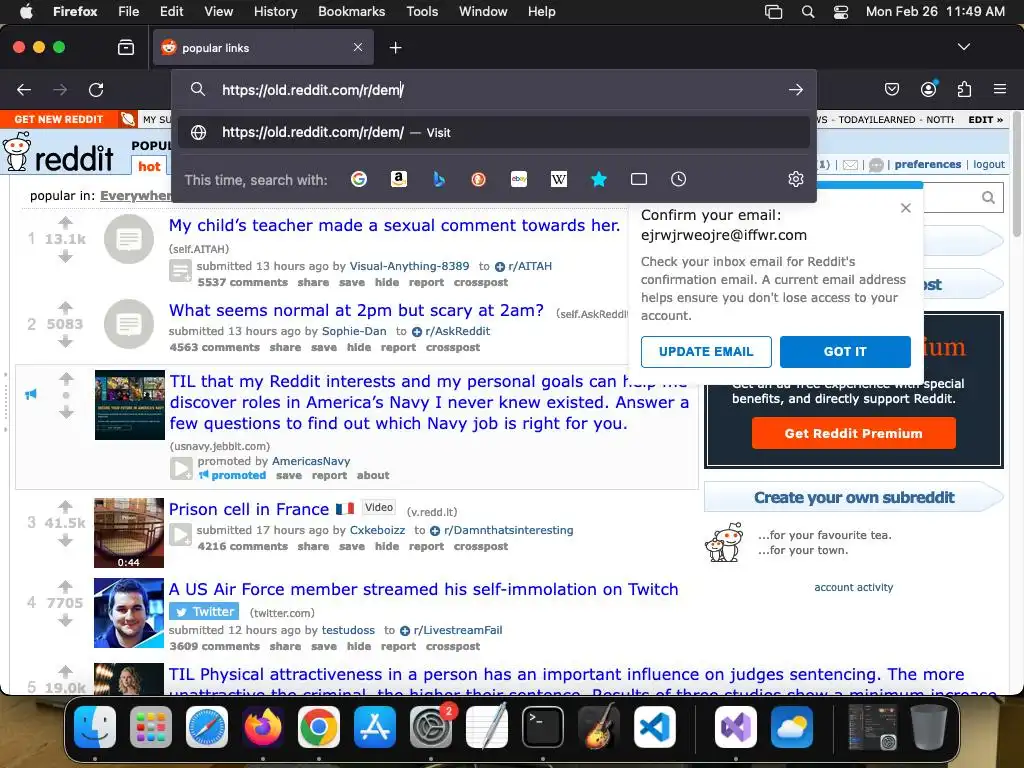This screenshot has height=768, width=1024.
Task: Open the r/Damnthatsinteresting subreddit link
Action: [x=509, y=530]
